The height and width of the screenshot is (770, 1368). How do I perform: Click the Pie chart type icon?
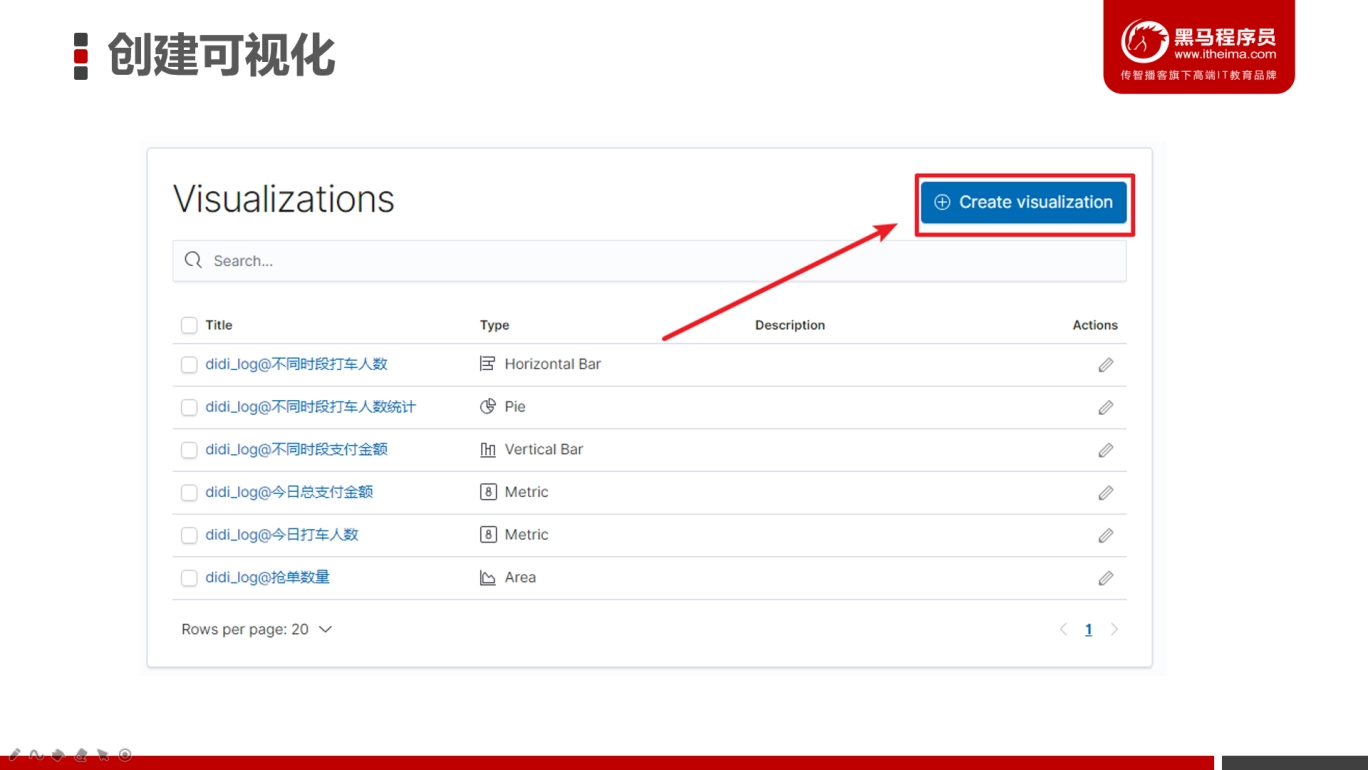tap(488, 407)
